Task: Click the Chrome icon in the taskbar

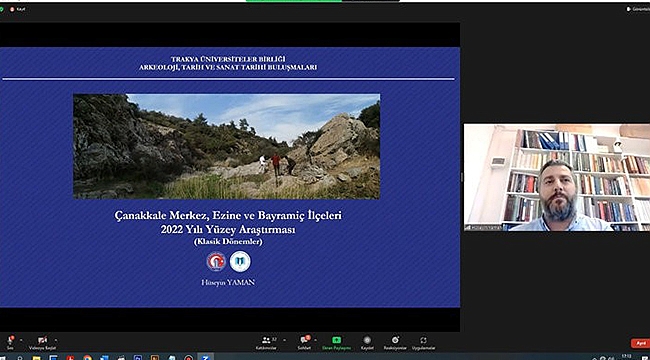Action: (87, 357)
